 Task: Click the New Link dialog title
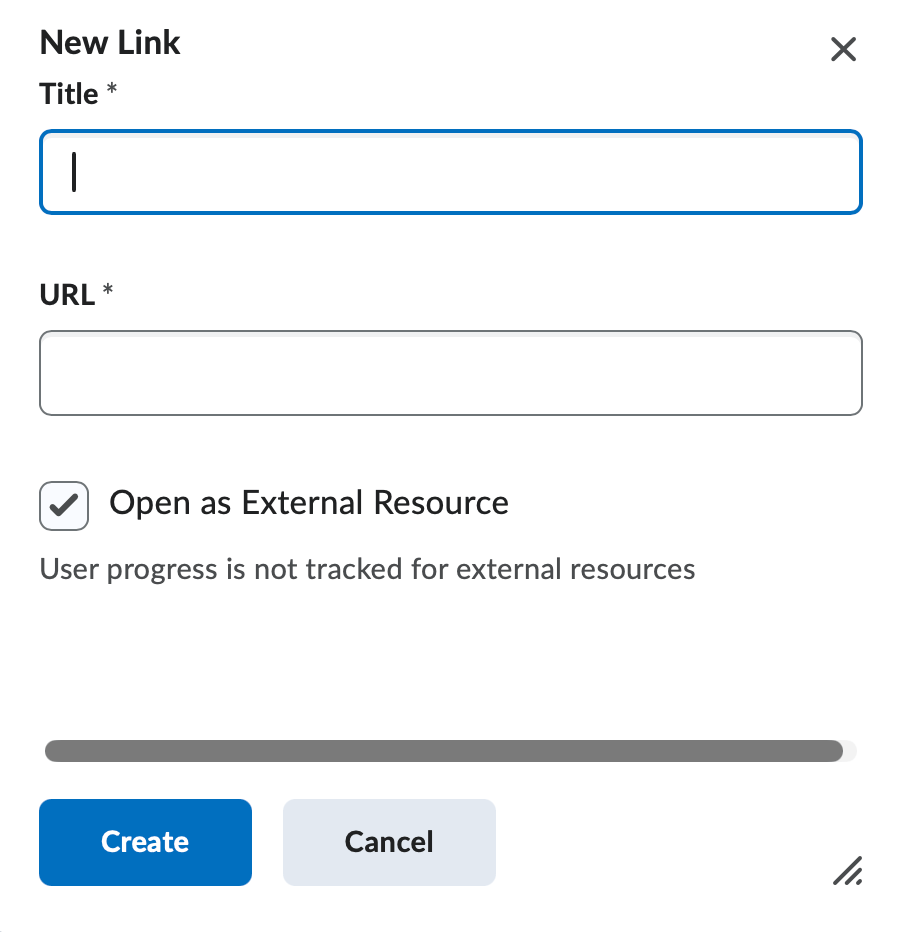click(x=109, y=43)
